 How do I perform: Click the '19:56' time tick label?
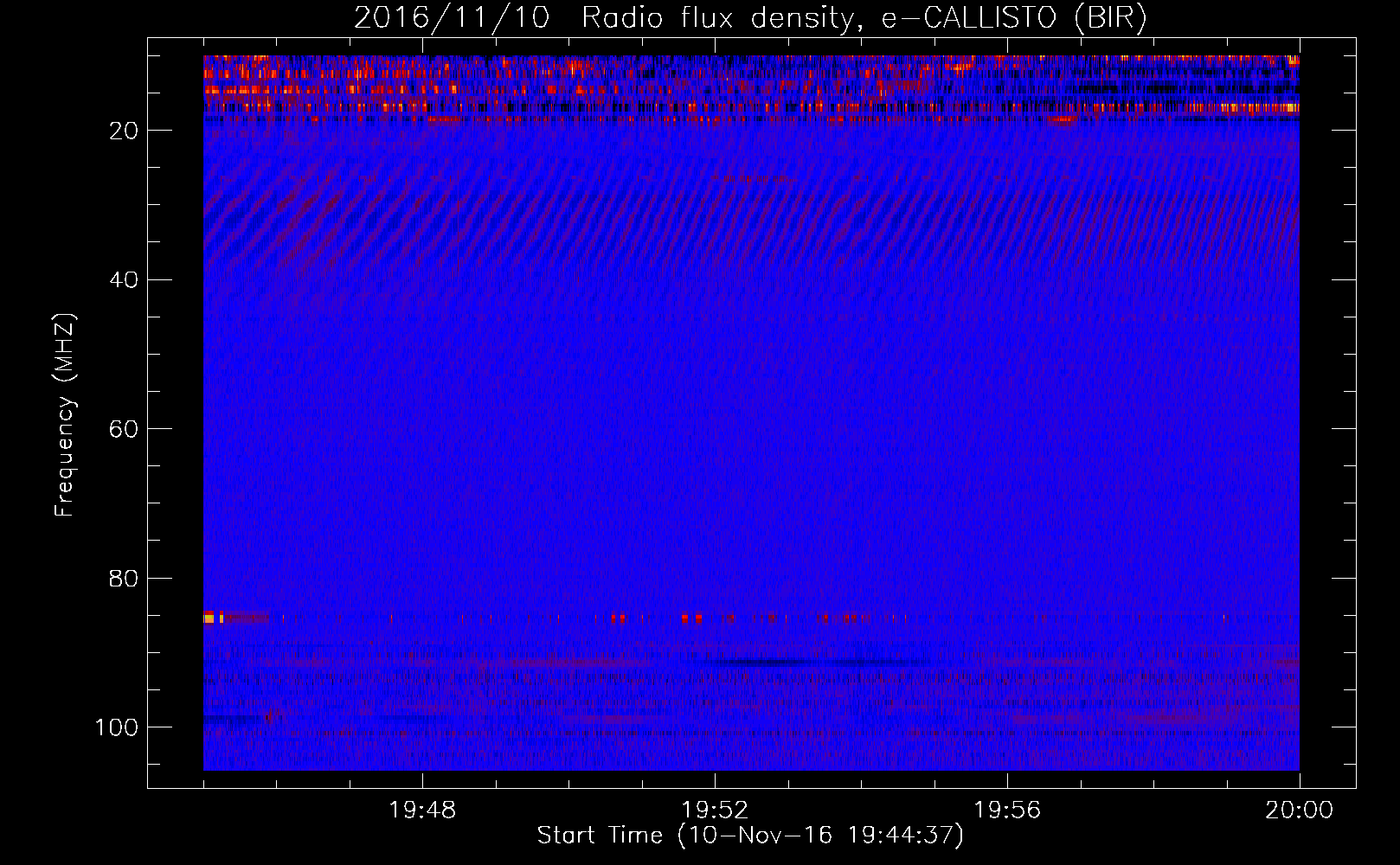tap(1007, 811)
